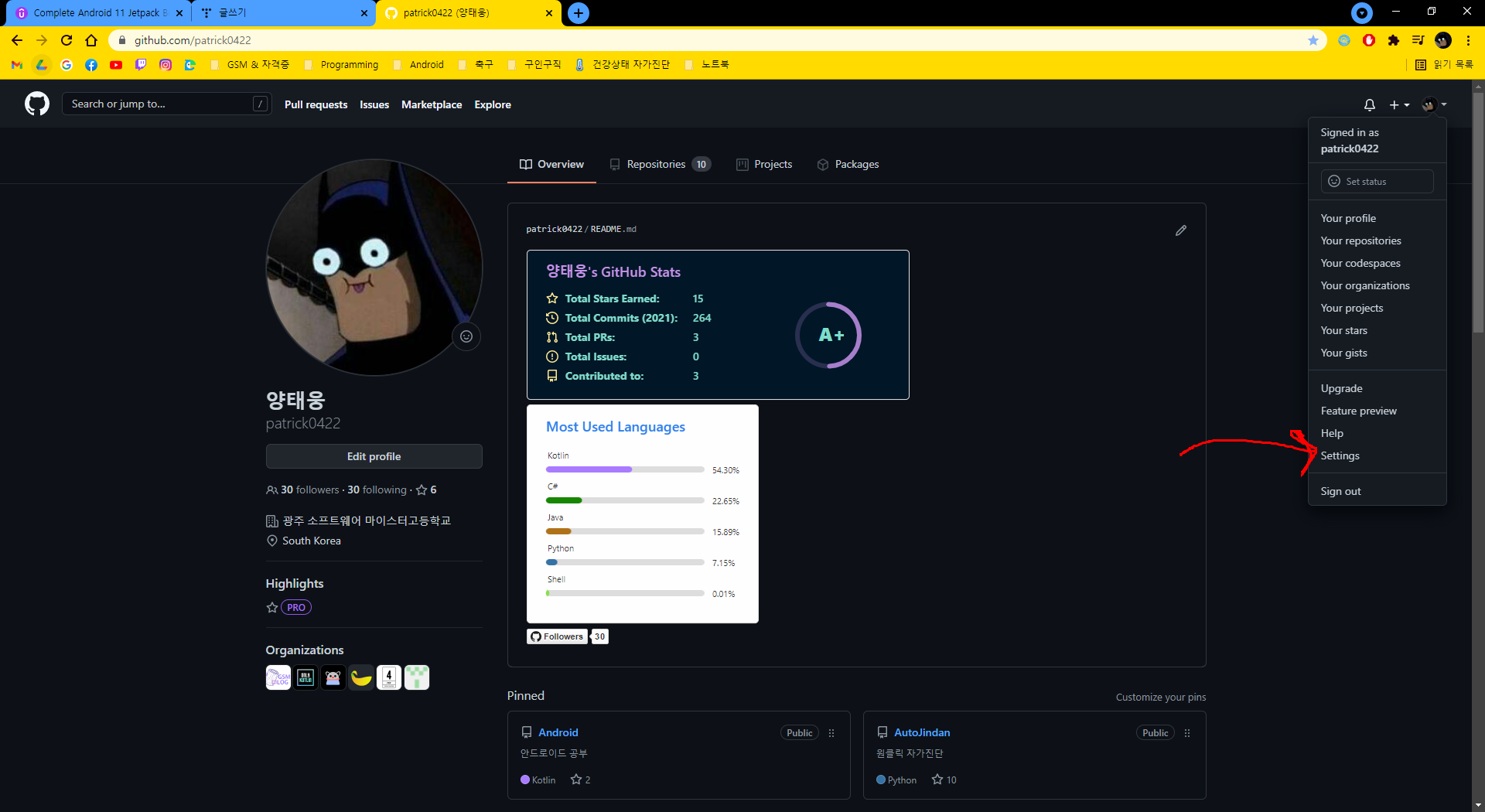Open new browser tab
Image resolution: width=1485 pixels, height=812 pixels.
pos(579,13)
